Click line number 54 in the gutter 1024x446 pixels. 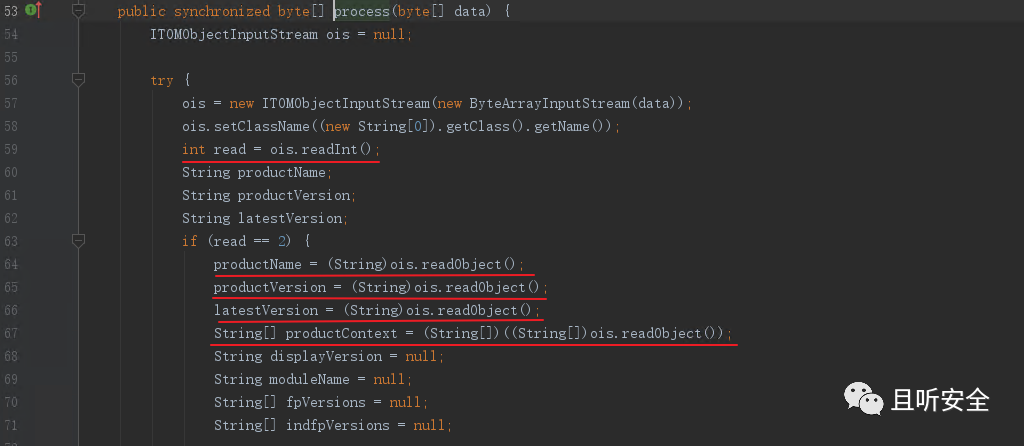point(11,34)
